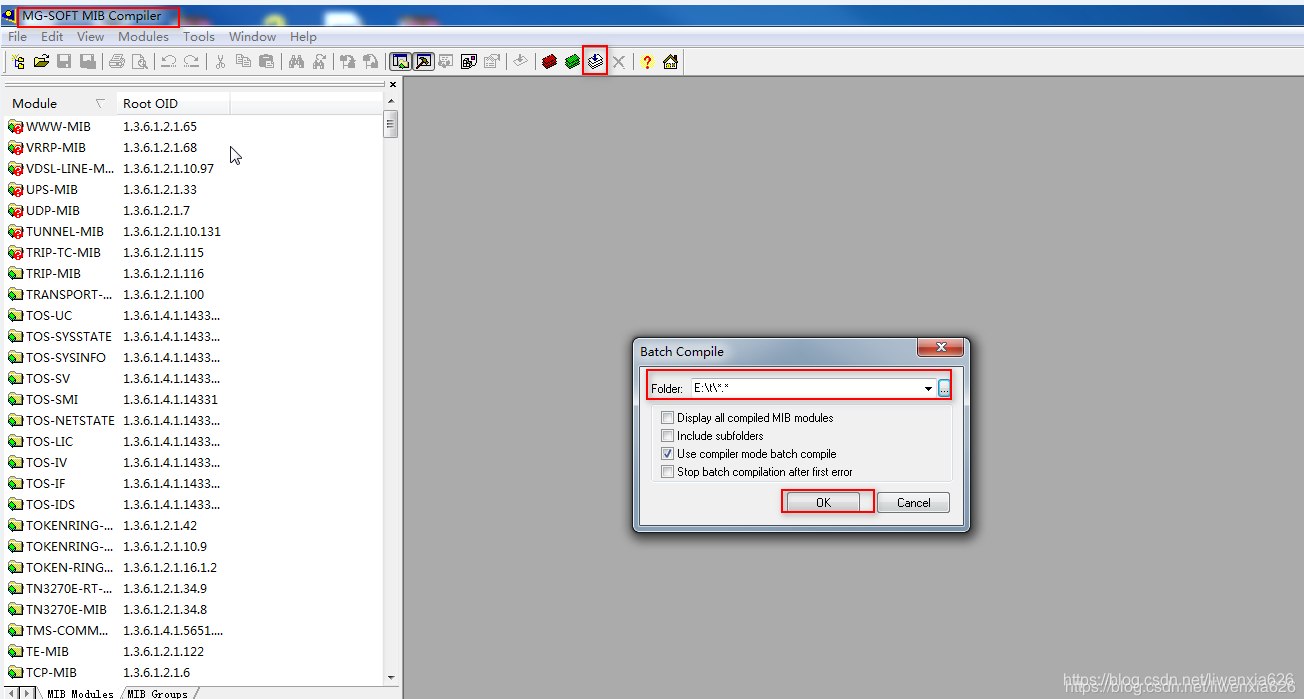Click the Undo toolbar icon
1304x699 pixels.
tap(168, 62)
